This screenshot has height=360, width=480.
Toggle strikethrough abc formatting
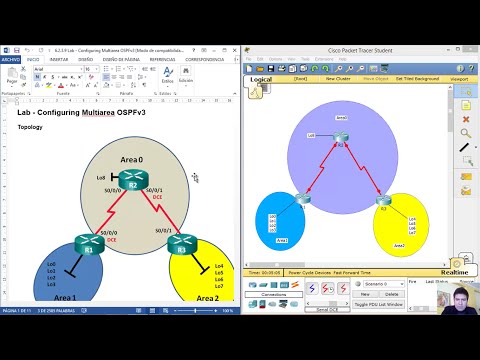64,77
